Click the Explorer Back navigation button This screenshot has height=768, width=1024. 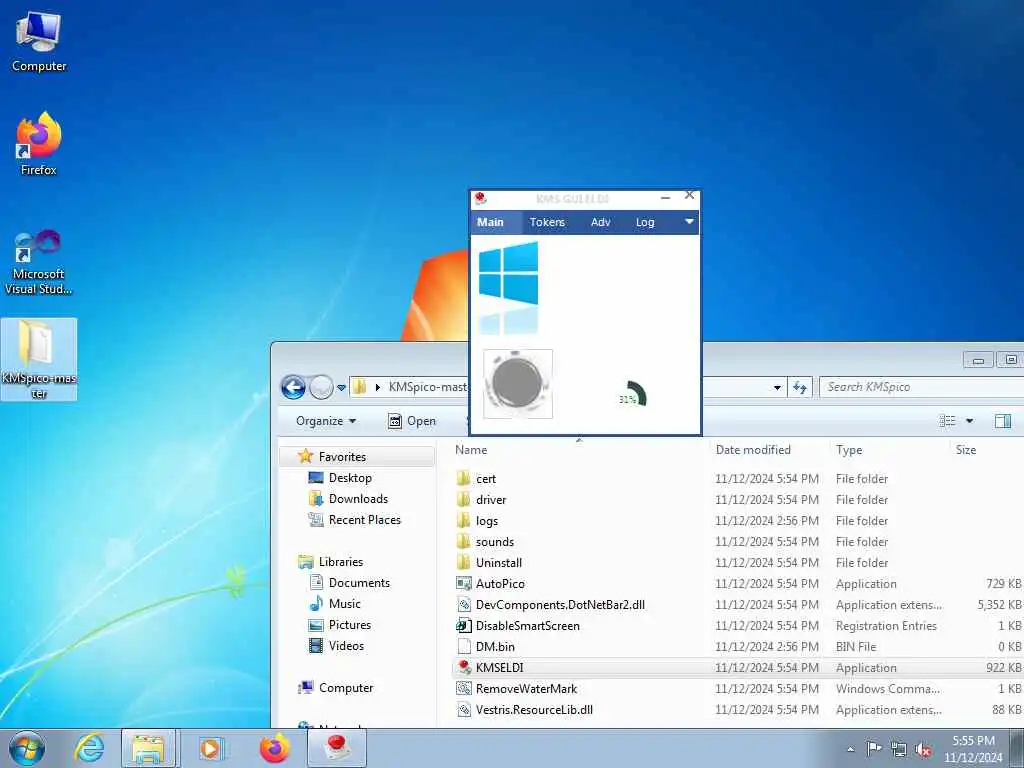tap(293, 387)
